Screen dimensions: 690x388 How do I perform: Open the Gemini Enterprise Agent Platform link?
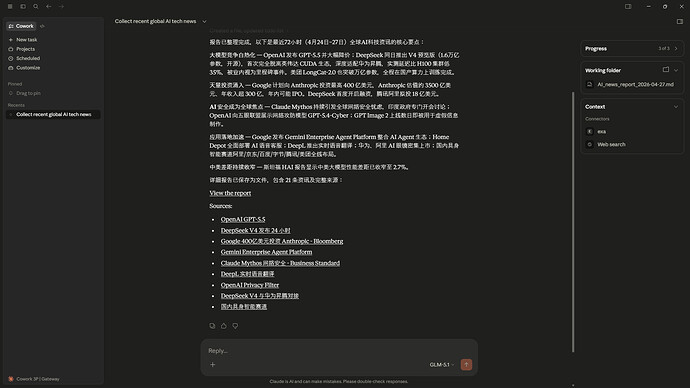coord(266,252)
